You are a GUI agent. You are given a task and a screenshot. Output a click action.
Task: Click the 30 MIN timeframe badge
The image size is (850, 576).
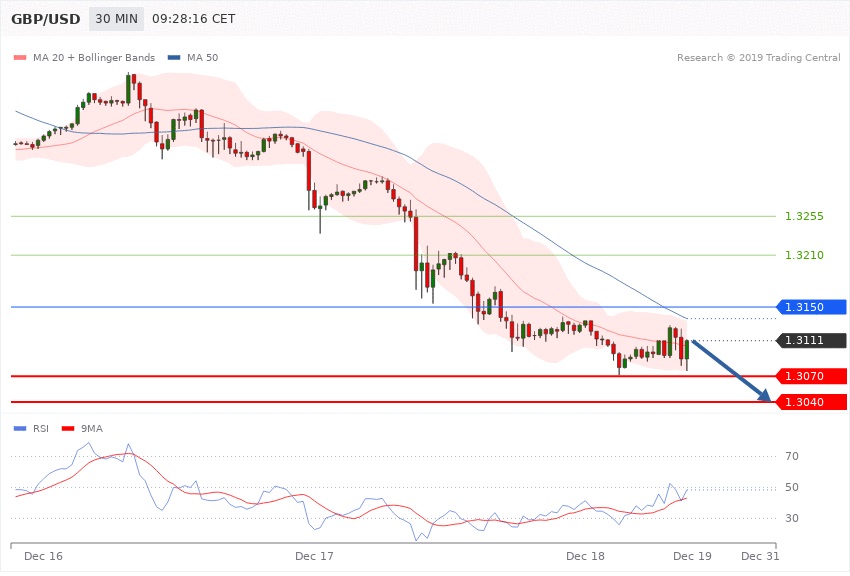[116, 19]
